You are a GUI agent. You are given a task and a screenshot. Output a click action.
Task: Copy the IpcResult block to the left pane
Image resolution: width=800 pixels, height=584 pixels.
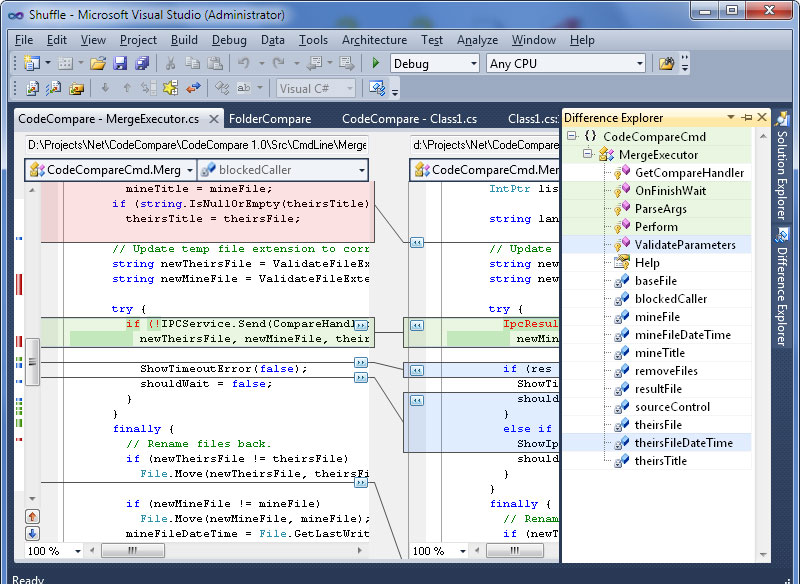[417, 325]
